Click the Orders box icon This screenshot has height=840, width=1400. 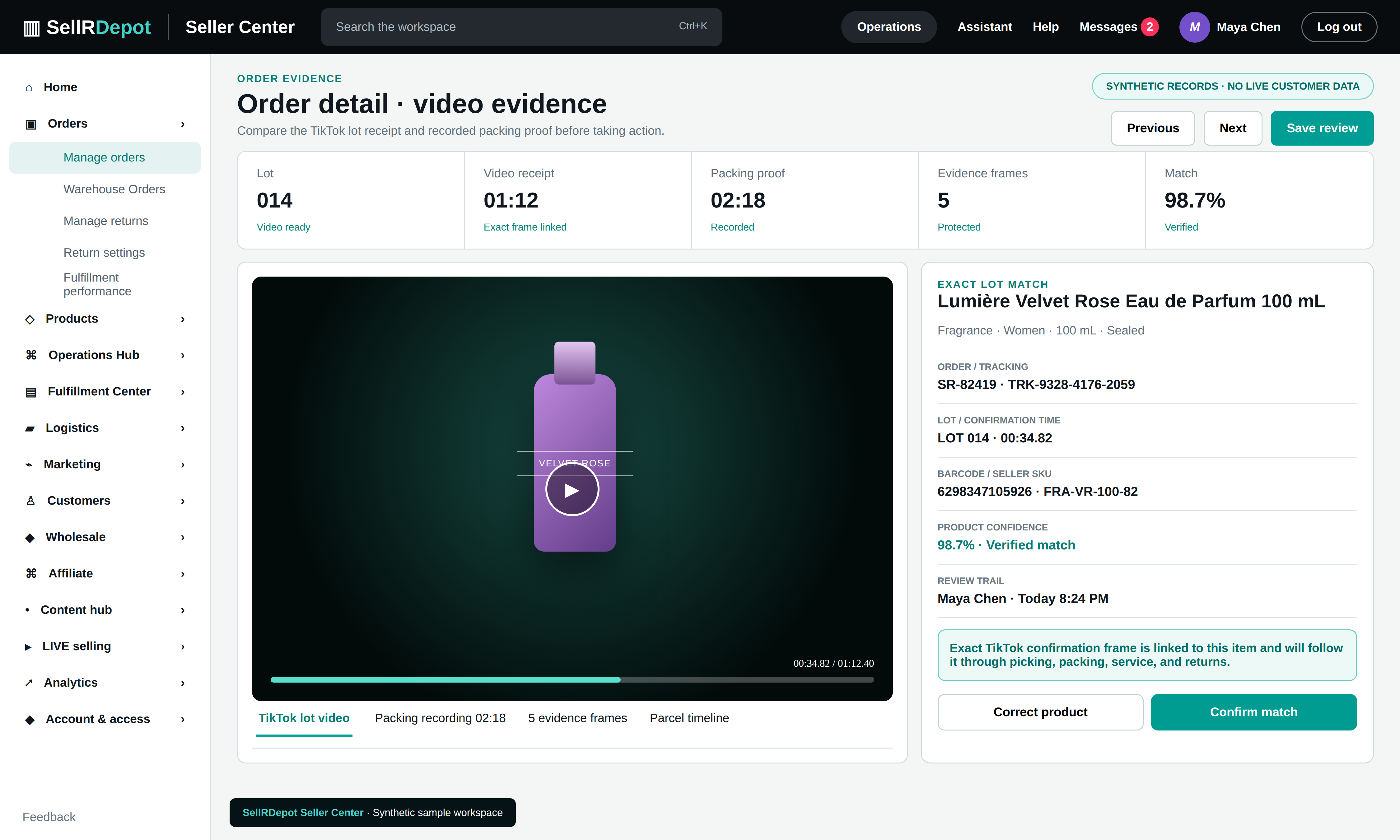30,124
